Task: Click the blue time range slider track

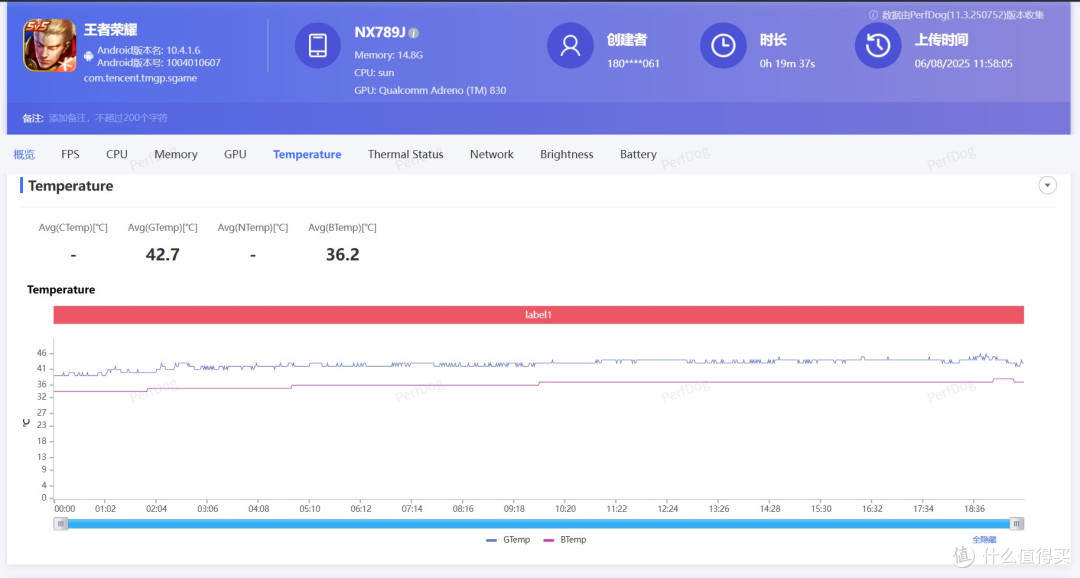Action: (x=539, y=524)
